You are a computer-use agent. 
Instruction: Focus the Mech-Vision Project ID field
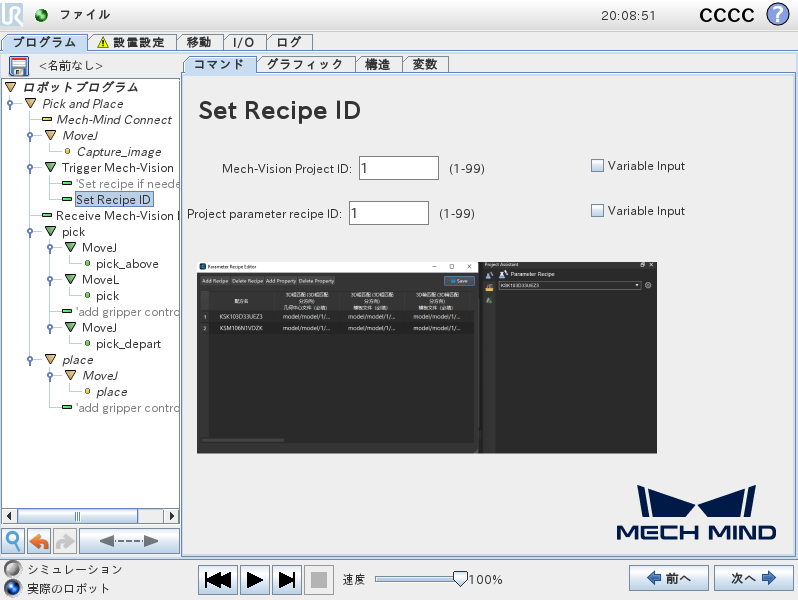(399, 168)
